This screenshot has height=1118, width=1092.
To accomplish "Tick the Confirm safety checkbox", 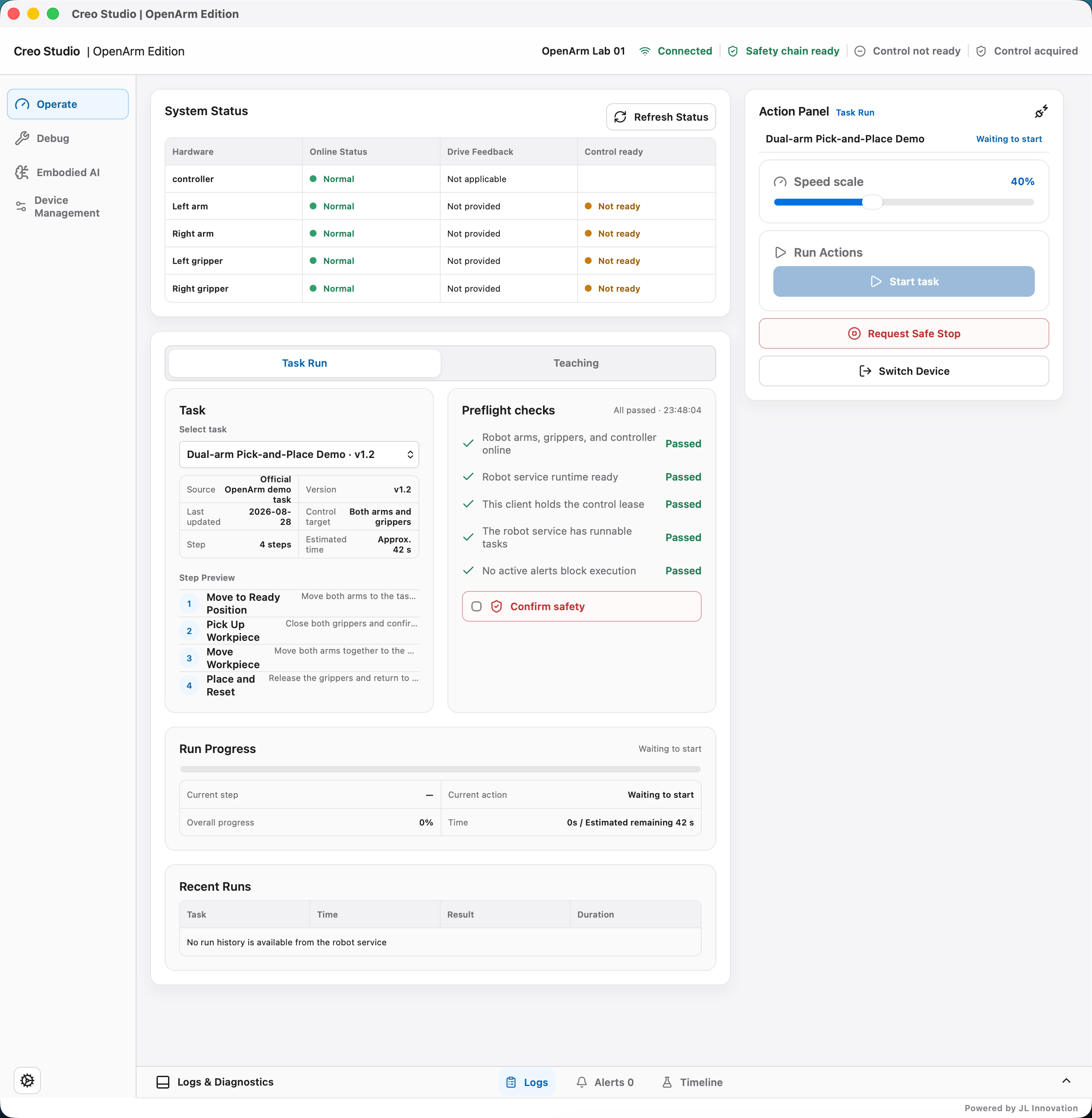I will coord(476,607).
